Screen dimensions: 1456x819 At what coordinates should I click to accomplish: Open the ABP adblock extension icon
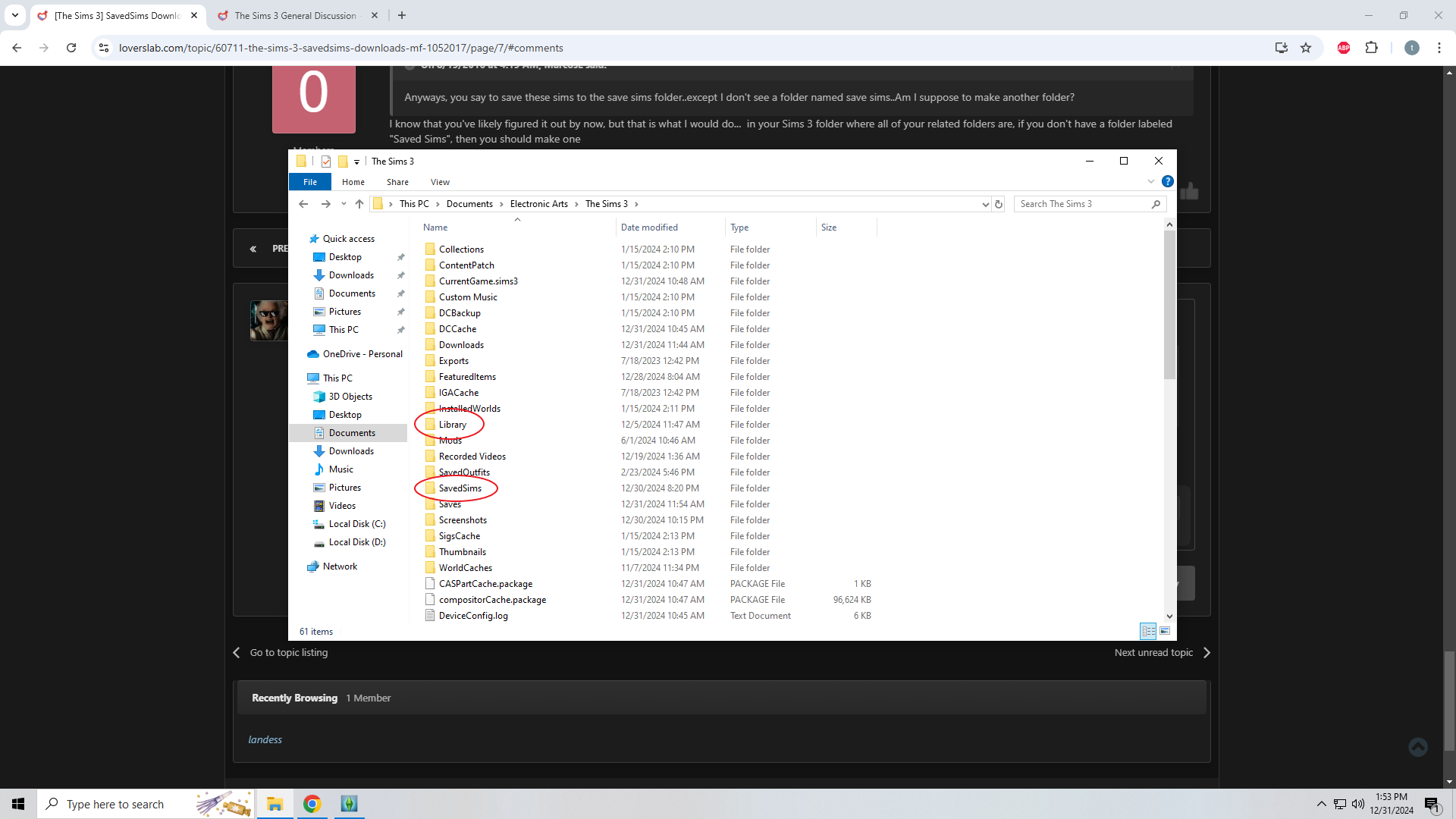pos(1344,48)
